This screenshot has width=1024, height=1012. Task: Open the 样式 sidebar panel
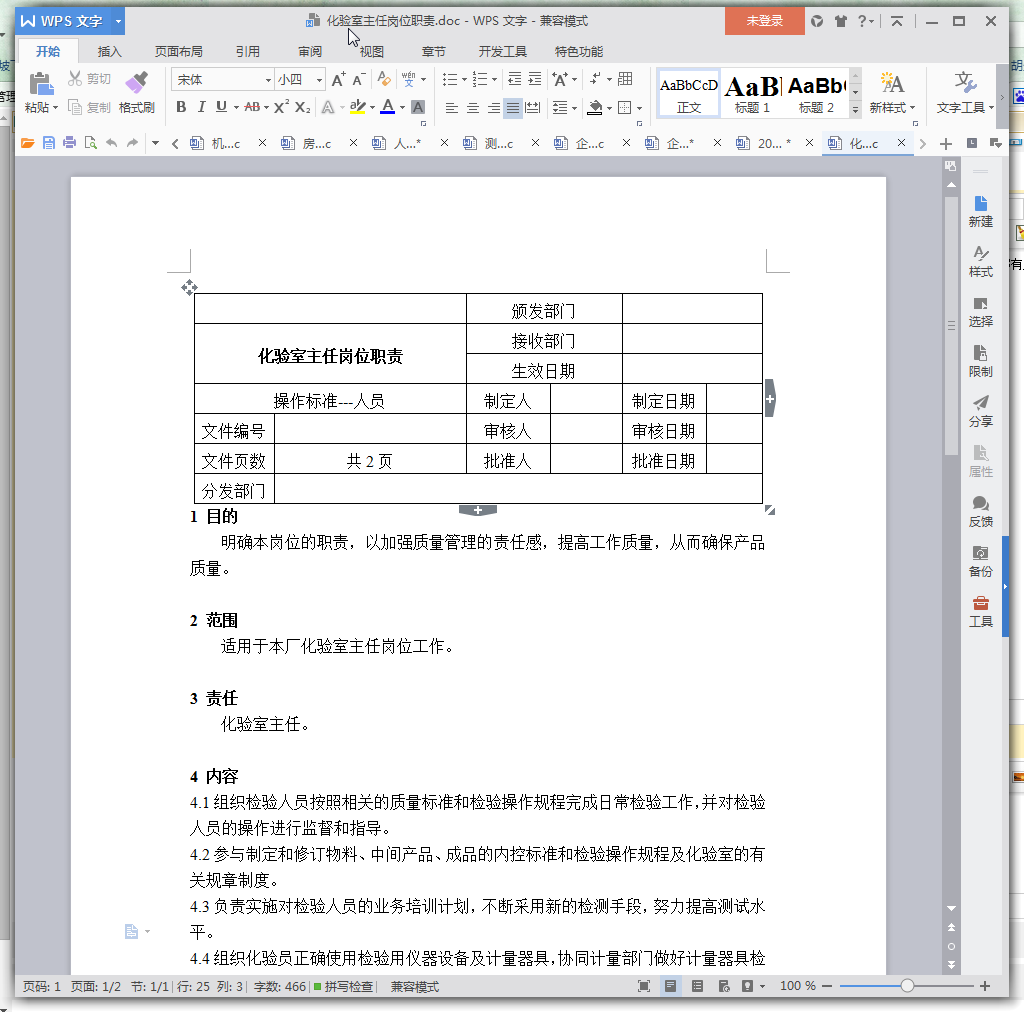coord(980,261)
